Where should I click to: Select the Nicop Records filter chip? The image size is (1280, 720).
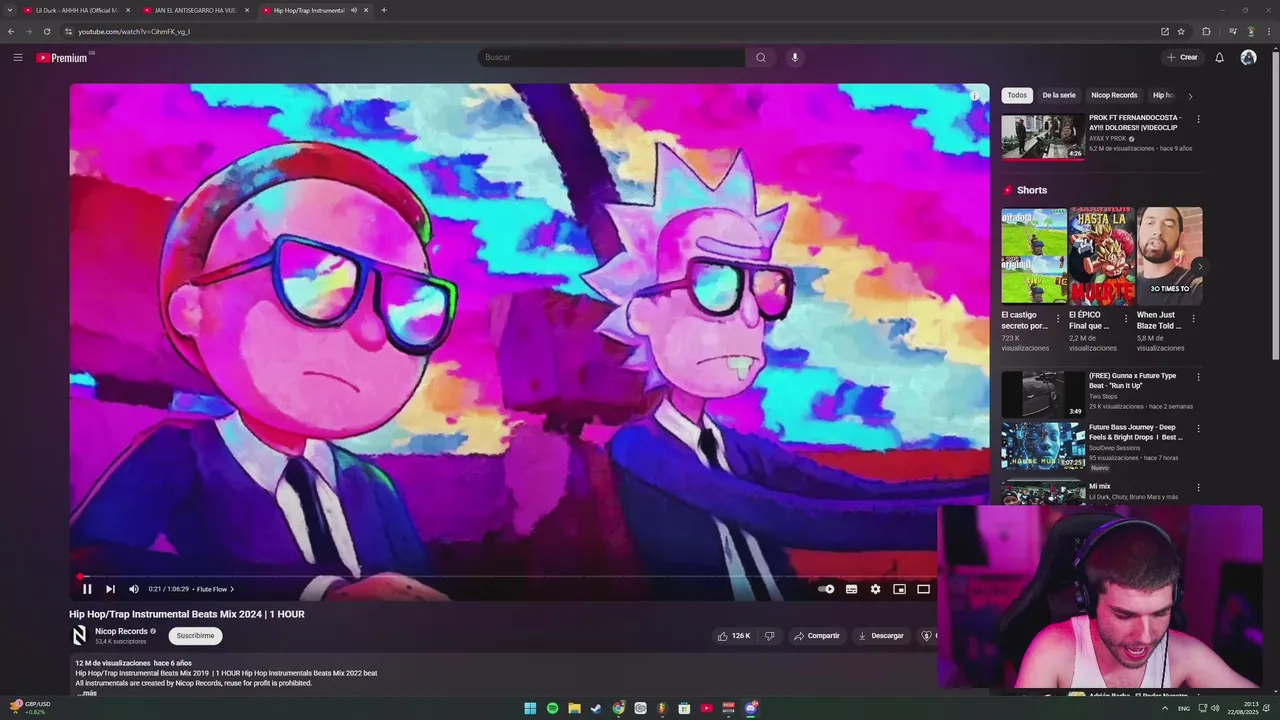coord(1114,95)
